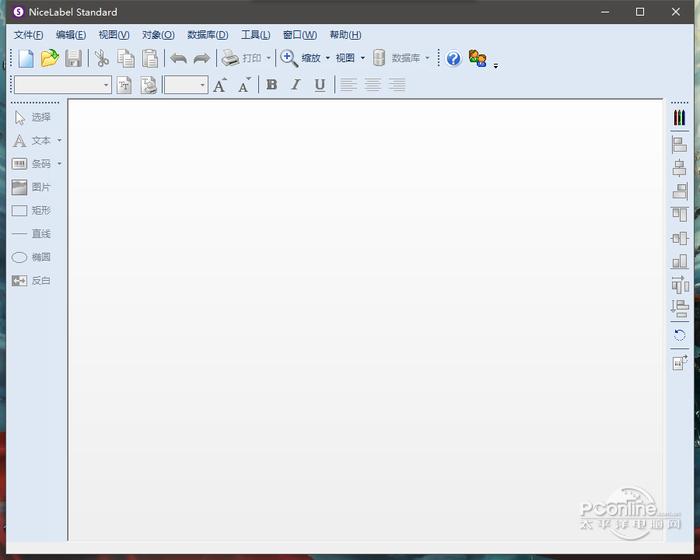Click the Cut scissors icon
The height and width of the screenshot is (560, 700).
[x=102, y=59]
